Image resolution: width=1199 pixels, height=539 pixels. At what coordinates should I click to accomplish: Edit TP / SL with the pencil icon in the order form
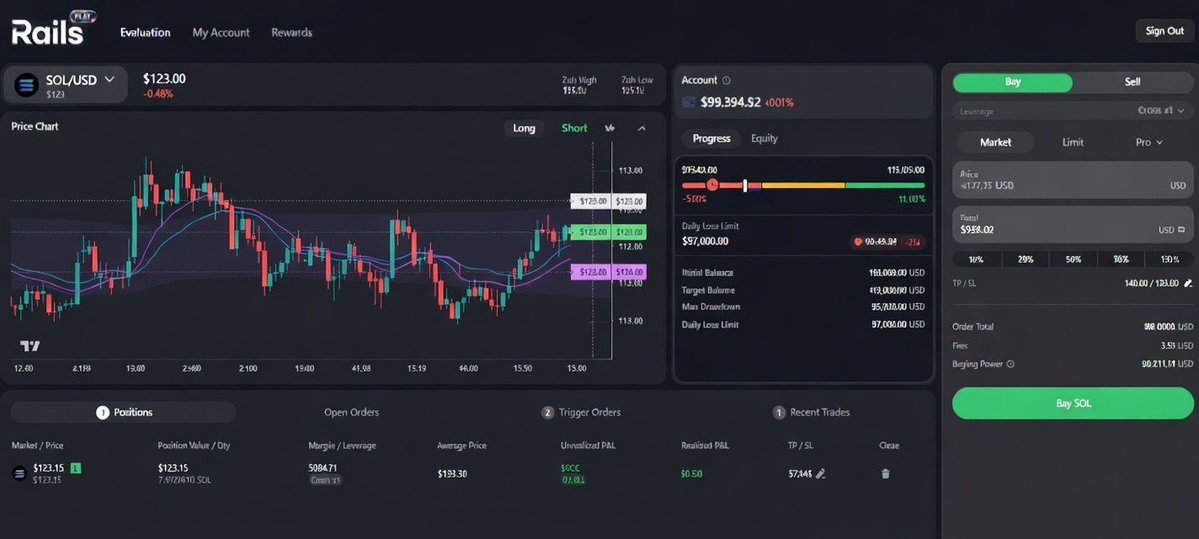pyautogui.click(x=1188, y=283)
